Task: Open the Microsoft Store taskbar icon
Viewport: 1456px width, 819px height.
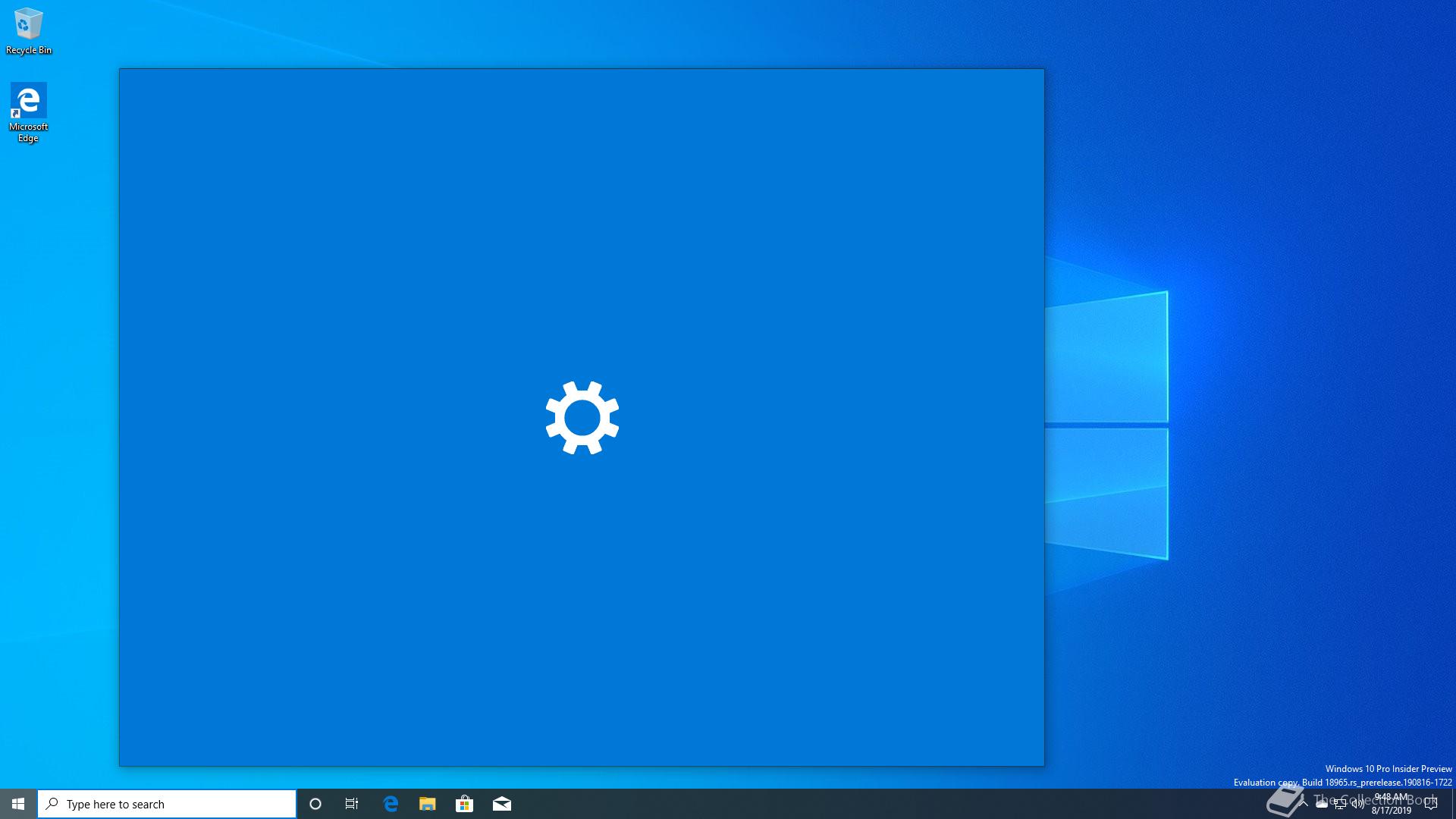Action: click(464, 804)
